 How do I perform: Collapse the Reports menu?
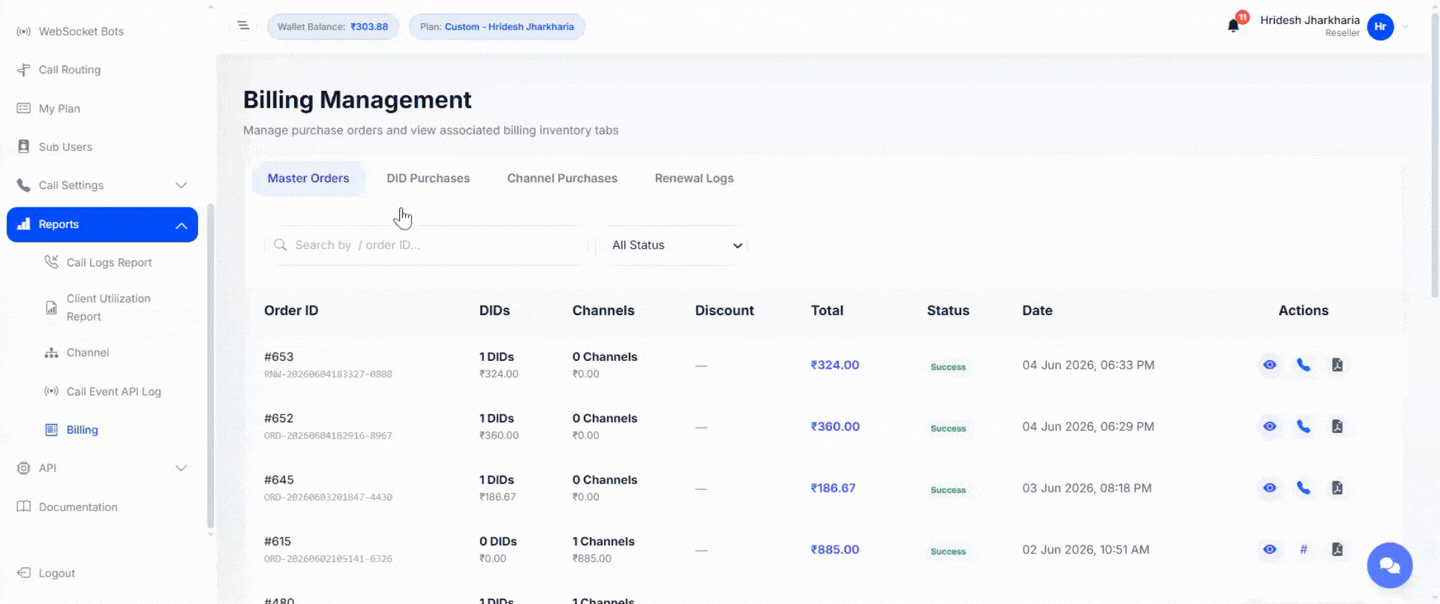[x=102, y=224]
